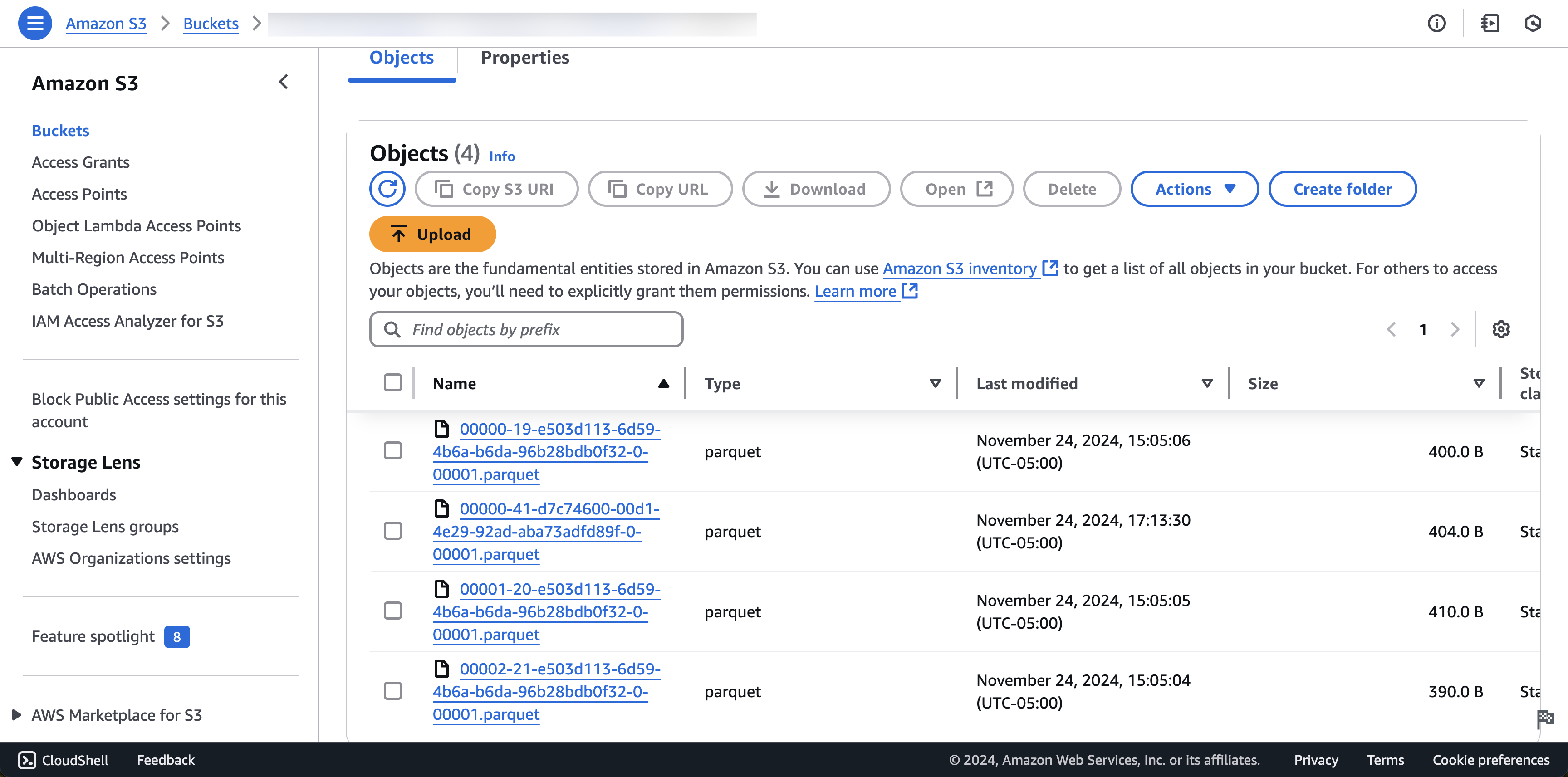Screen dimensions: 1568x777
Task: Click the info circle icon in header
Action: (x=1436, y=24)
